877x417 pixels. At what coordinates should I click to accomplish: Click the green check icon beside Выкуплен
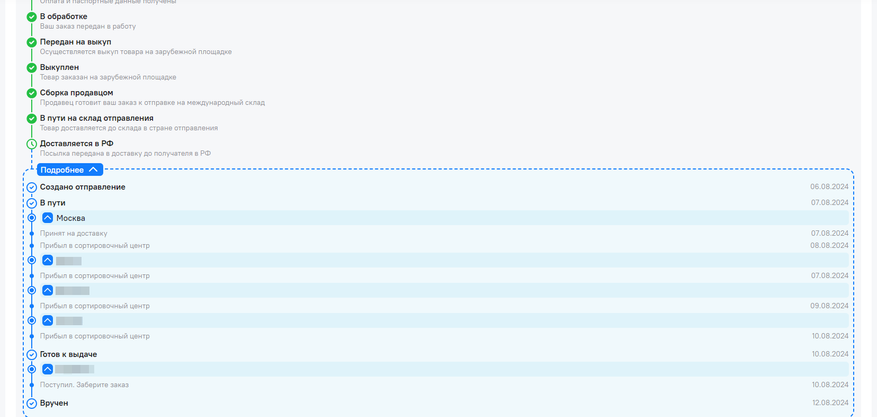32,68
